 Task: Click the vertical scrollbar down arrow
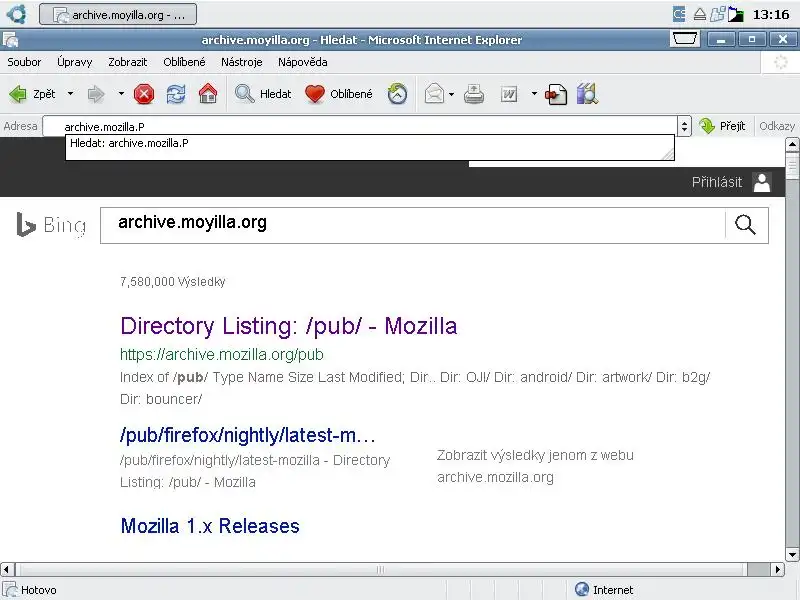click(x=792, y=555)
